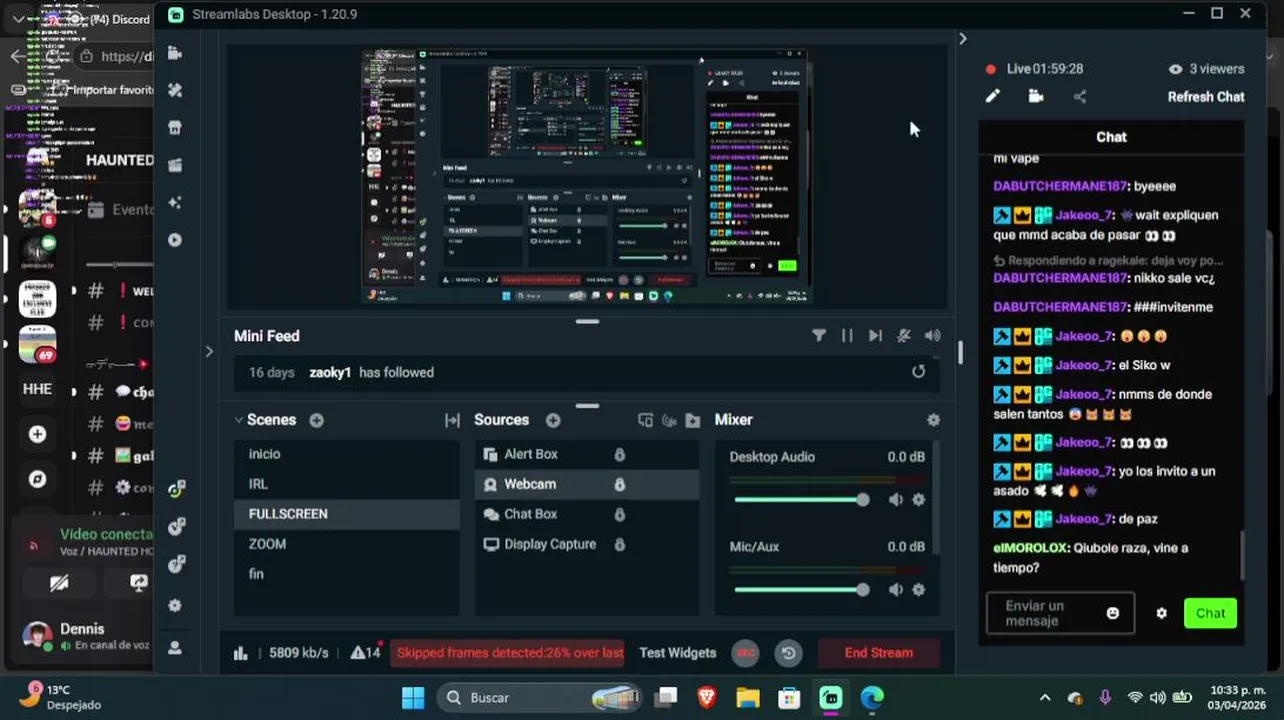The height and width of the screenshot is (720, 1284).
Task: Click End Stream button
Action: [878, 653]
